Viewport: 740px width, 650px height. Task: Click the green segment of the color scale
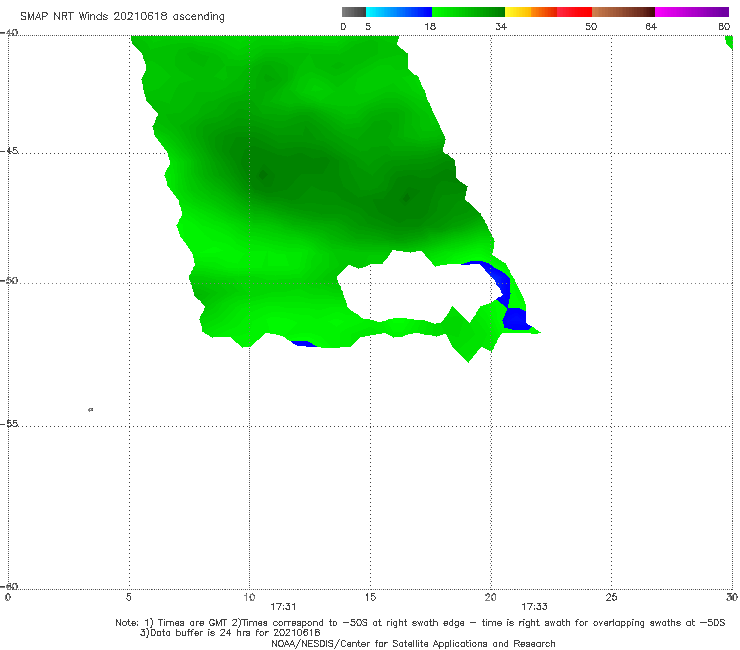point(468,12)
